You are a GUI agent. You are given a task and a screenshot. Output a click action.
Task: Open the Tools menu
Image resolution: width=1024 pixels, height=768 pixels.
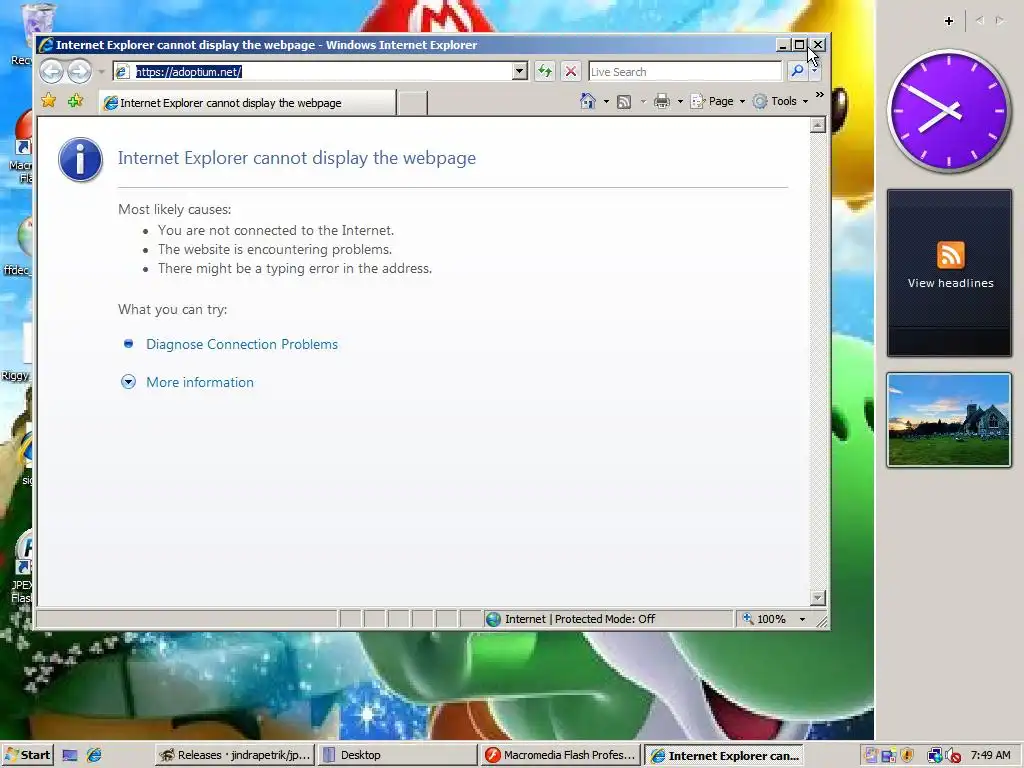(780, 101)
